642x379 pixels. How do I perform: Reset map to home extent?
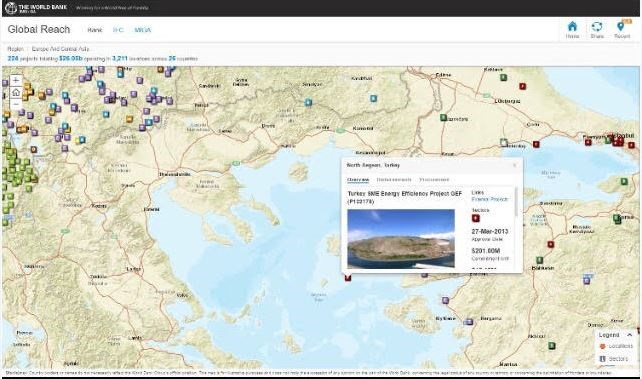click(16, 92)
